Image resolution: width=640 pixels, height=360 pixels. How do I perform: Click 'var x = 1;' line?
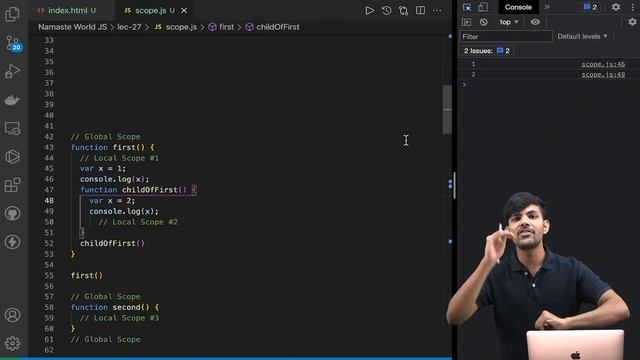(103, 169)
